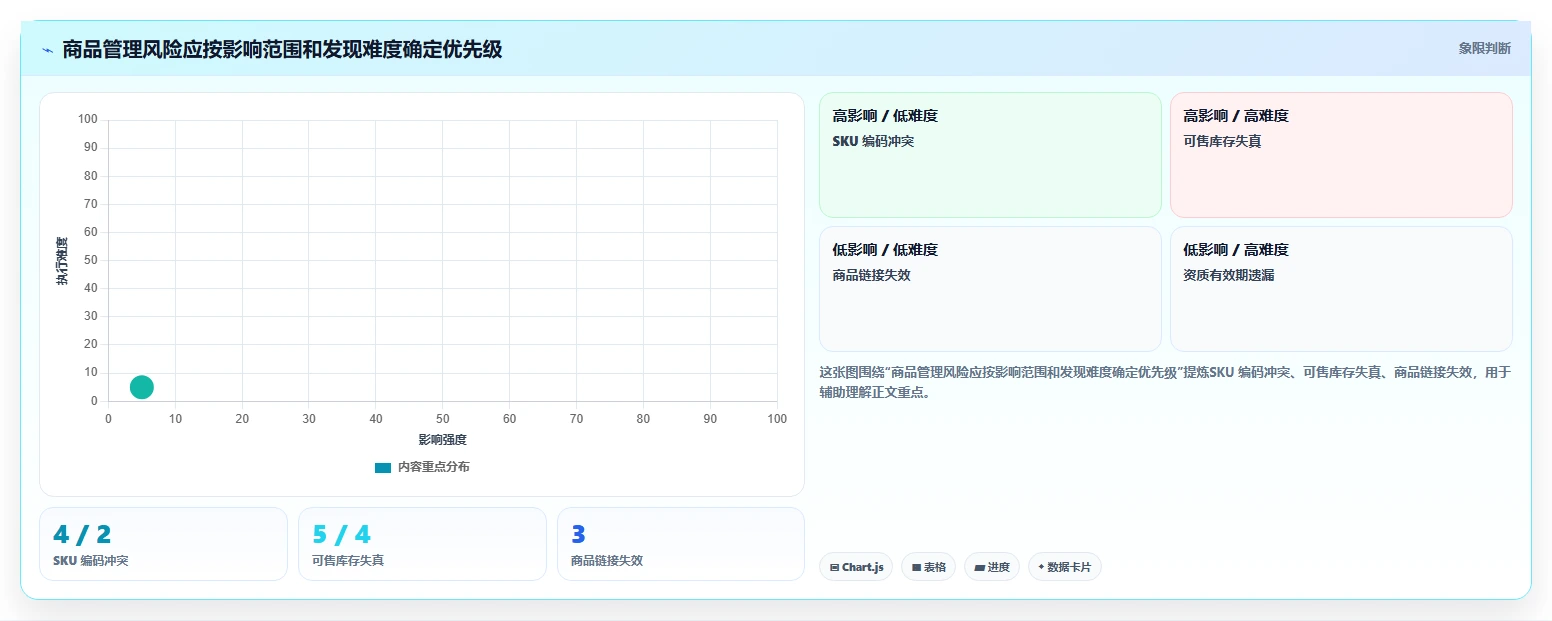Screen dimensions: 1552x621
Task: Click the 可售库存失真 text in red card
Action: (x=1222, y=141)
